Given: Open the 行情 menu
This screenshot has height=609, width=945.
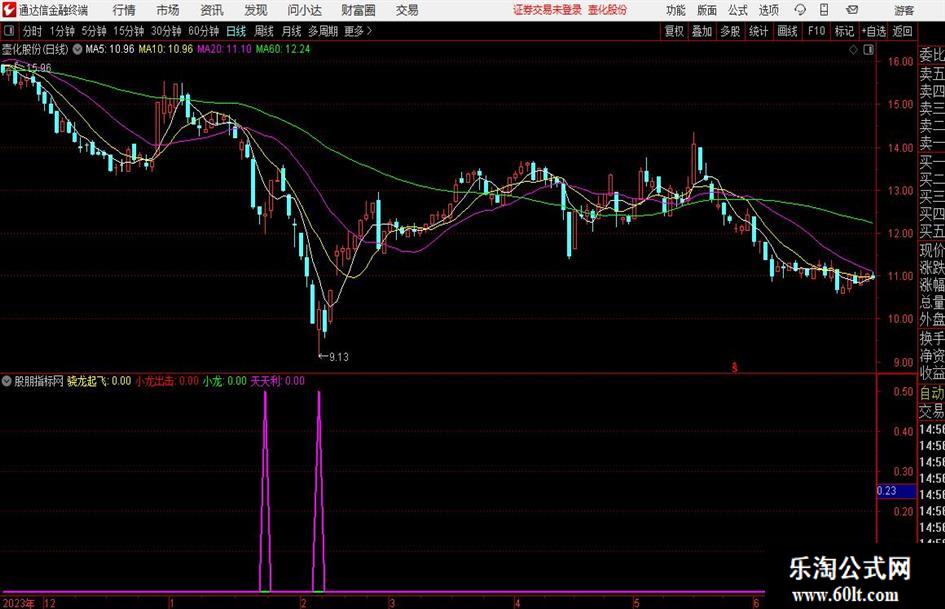Looking at the screenshot, I should 124,10.
